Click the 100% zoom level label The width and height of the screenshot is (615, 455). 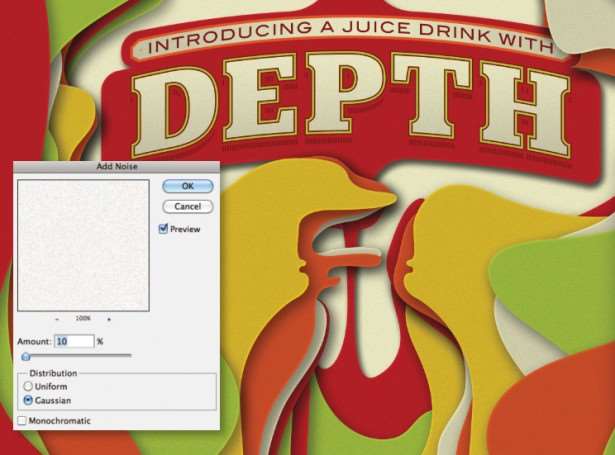click(83, 318)
